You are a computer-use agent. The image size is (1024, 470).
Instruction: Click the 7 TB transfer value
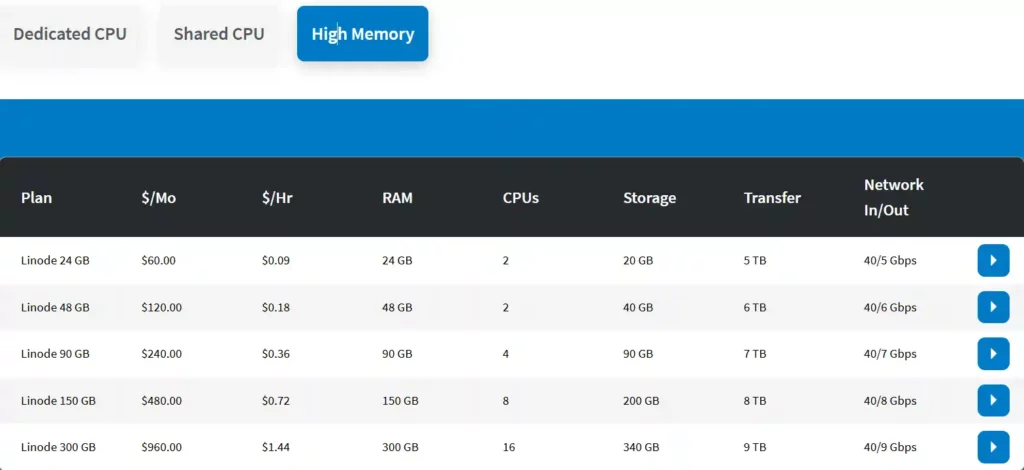pyautogui.click(x=755, y=354)
